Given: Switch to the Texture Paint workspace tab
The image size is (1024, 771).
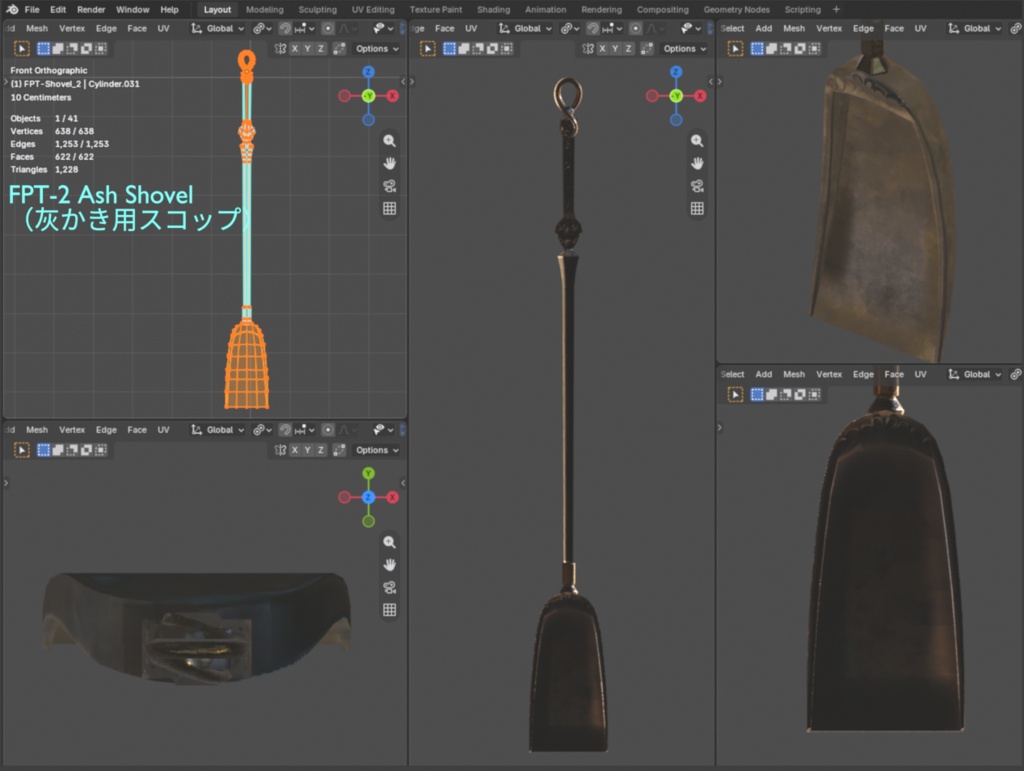Looking at the screenshot, I should (x=436, y=10).
